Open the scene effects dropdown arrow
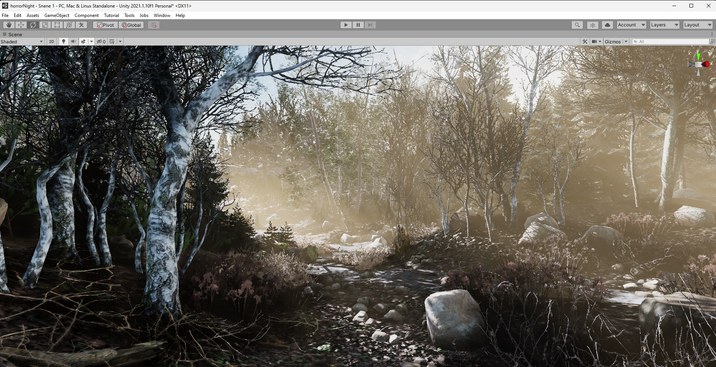 point(91,42)
